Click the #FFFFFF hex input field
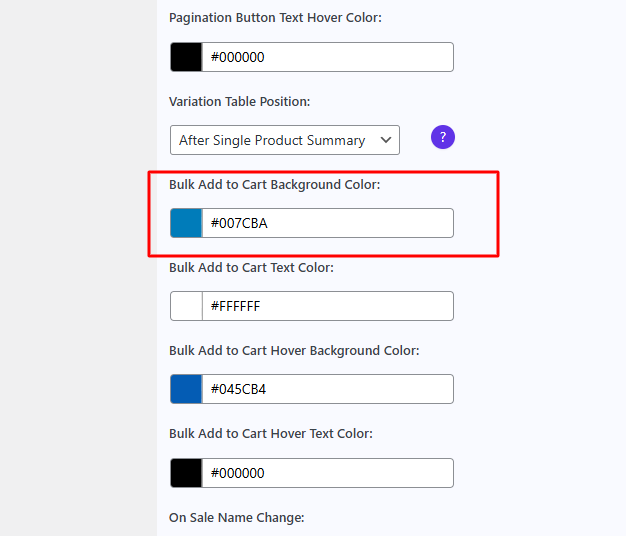 pos(327,306)
